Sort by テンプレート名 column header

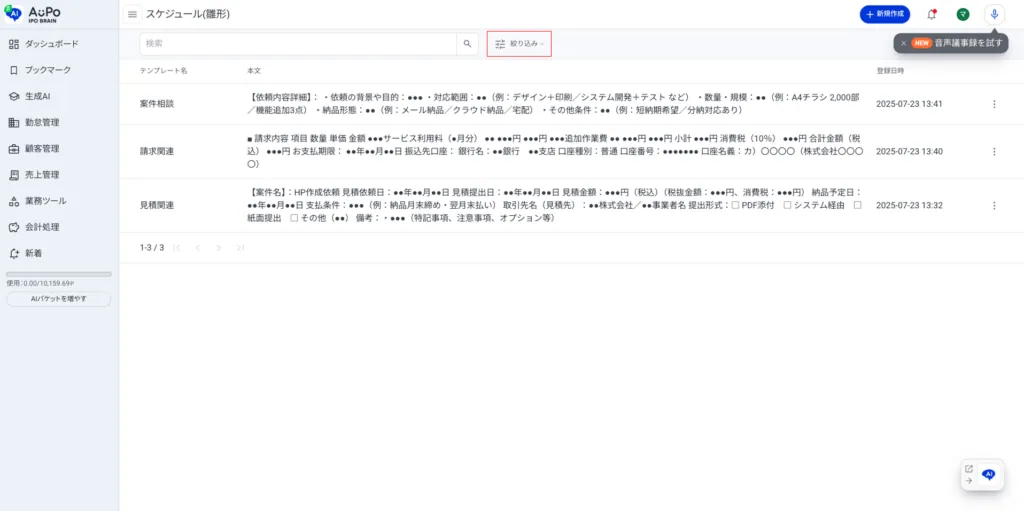point(163,70)
